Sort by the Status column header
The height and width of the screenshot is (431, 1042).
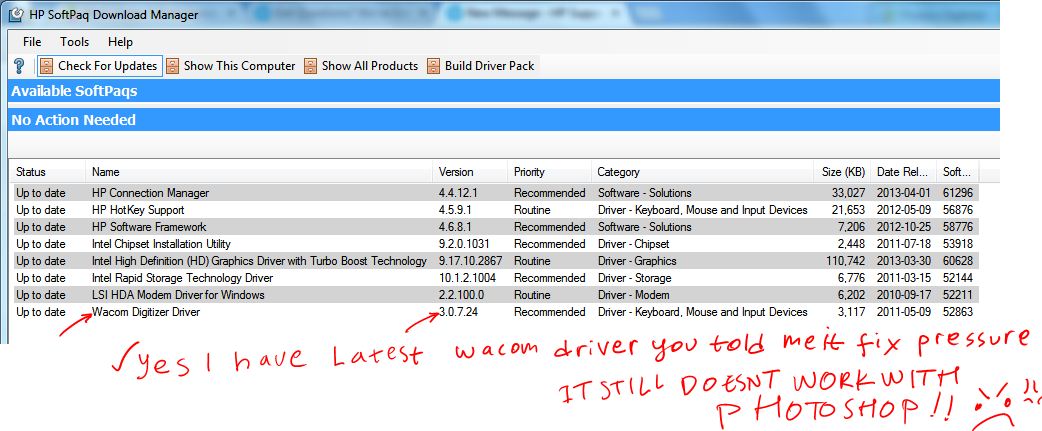click(x=47, y=172)
